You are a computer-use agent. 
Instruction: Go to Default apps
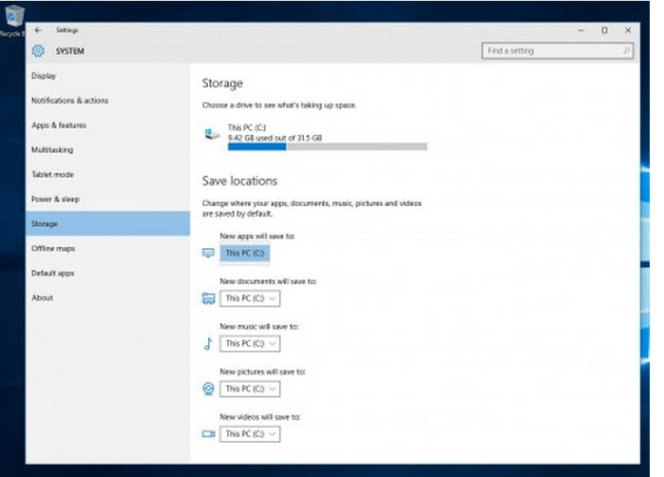click(x=108, y=273)
